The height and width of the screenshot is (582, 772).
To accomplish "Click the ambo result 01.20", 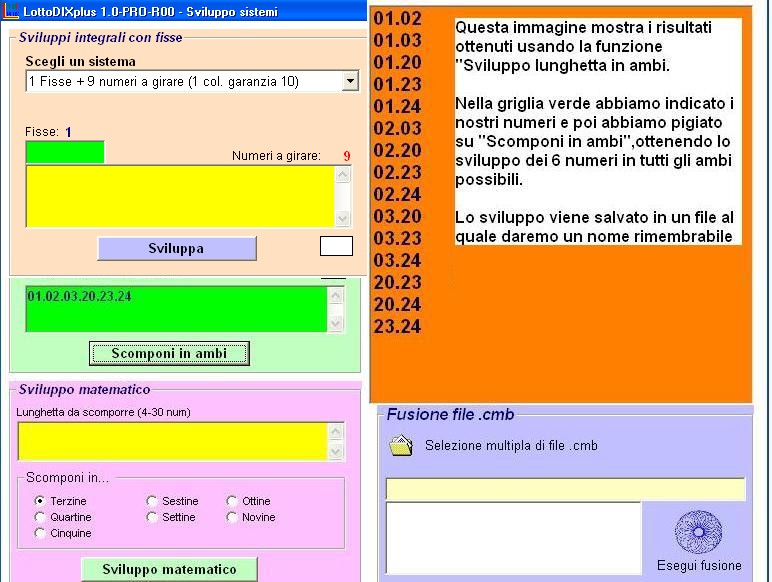I will click(x=397, y=63).
